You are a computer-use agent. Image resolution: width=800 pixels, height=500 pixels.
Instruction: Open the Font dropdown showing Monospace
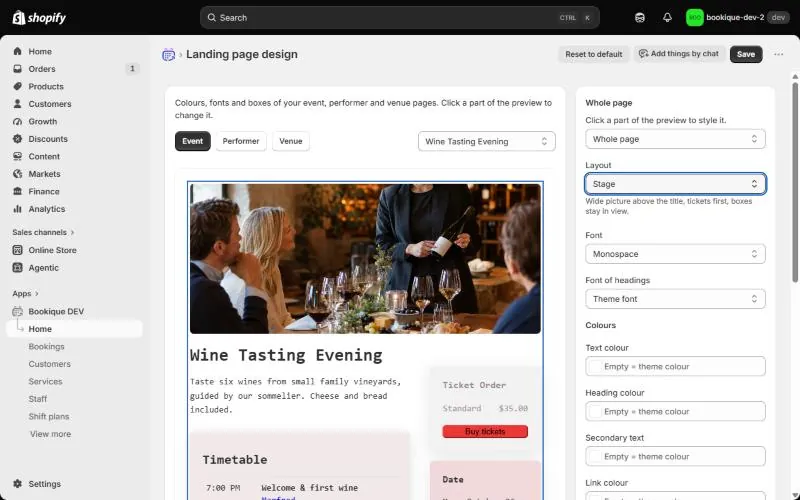(x=676, y=254)
